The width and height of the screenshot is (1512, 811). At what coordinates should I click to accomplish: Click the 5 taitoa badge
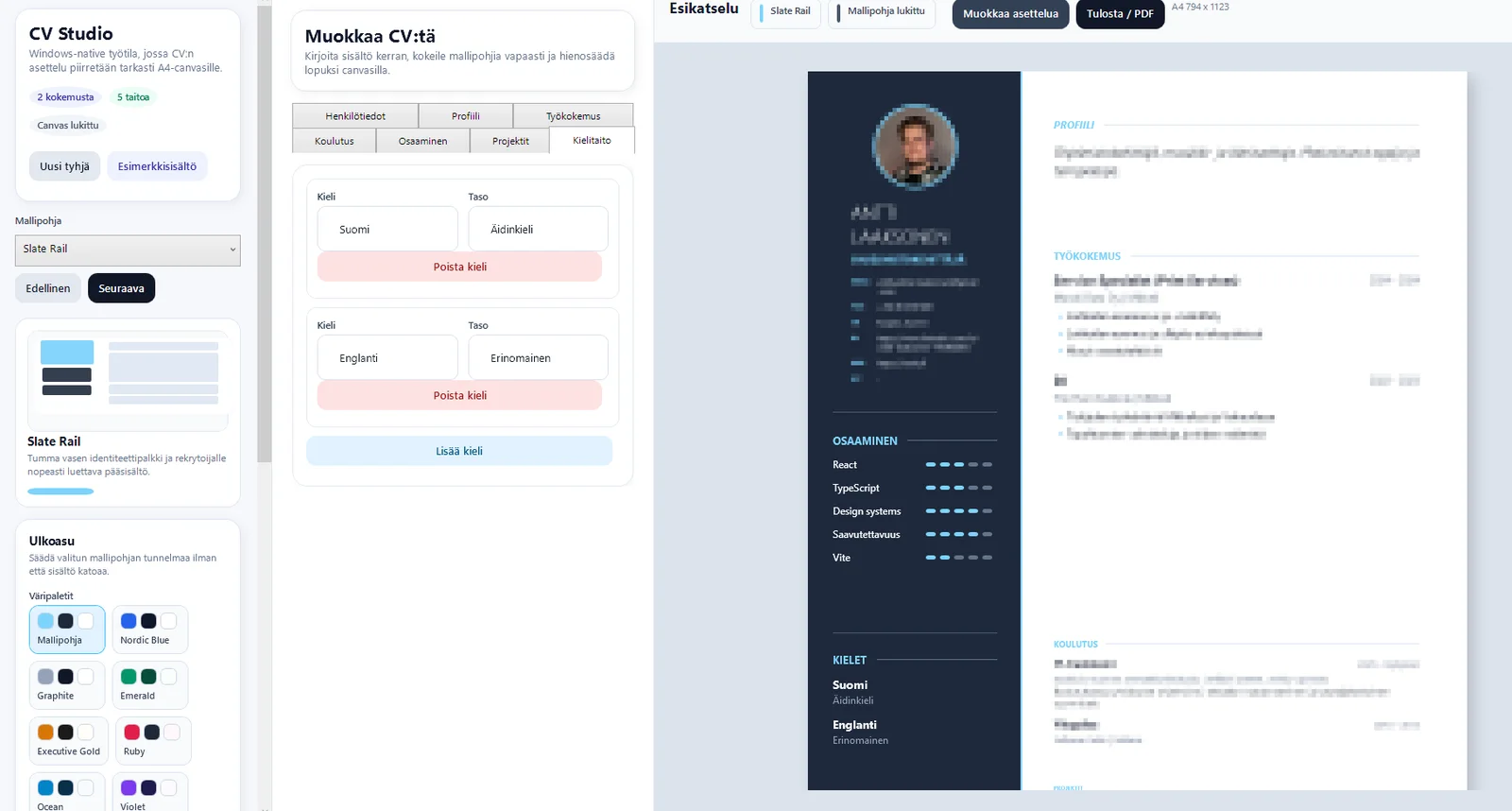(133, 97)
